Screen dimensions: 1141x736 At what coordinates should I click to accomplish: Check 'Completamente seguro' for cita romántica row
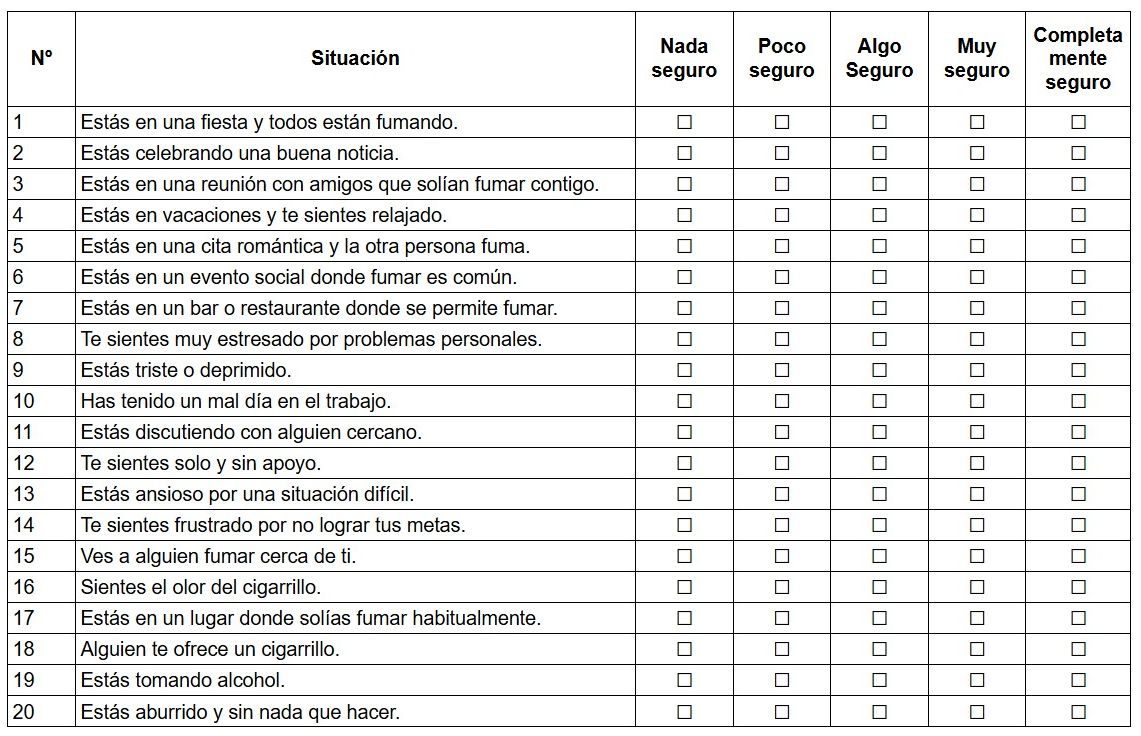click(1078, 246)
